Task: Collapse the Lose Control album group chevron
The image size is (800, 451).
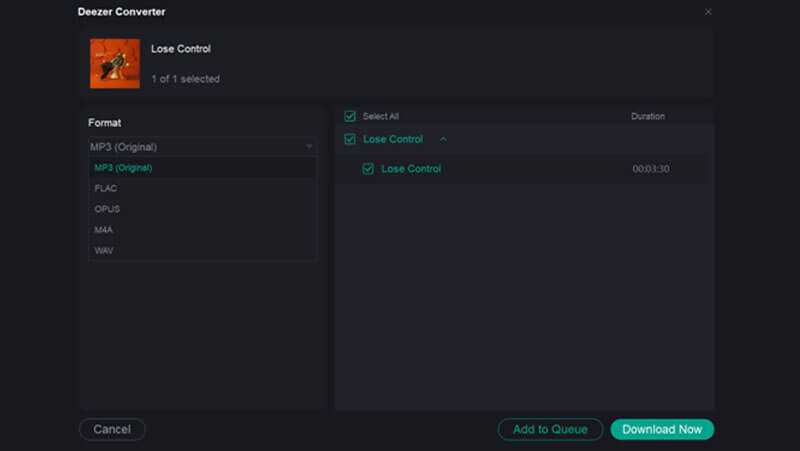Action: [443, 139]
